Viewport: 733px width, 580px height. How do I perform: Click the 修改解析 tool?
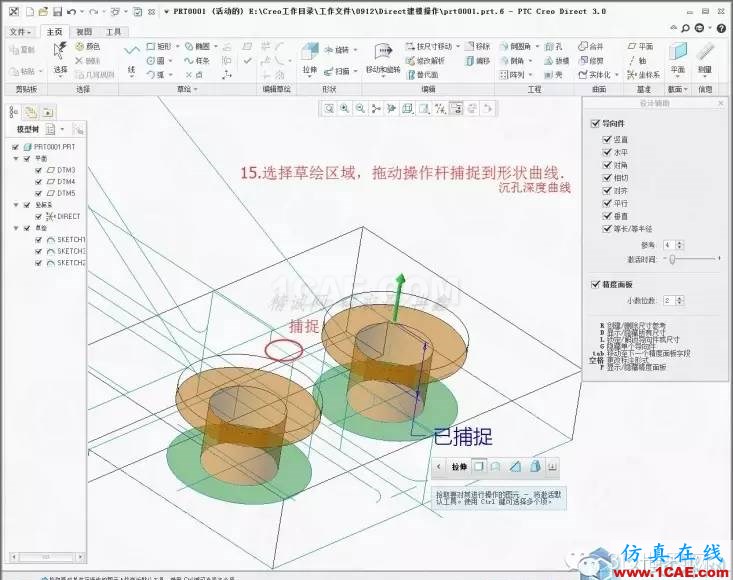[x=425, y=61]
